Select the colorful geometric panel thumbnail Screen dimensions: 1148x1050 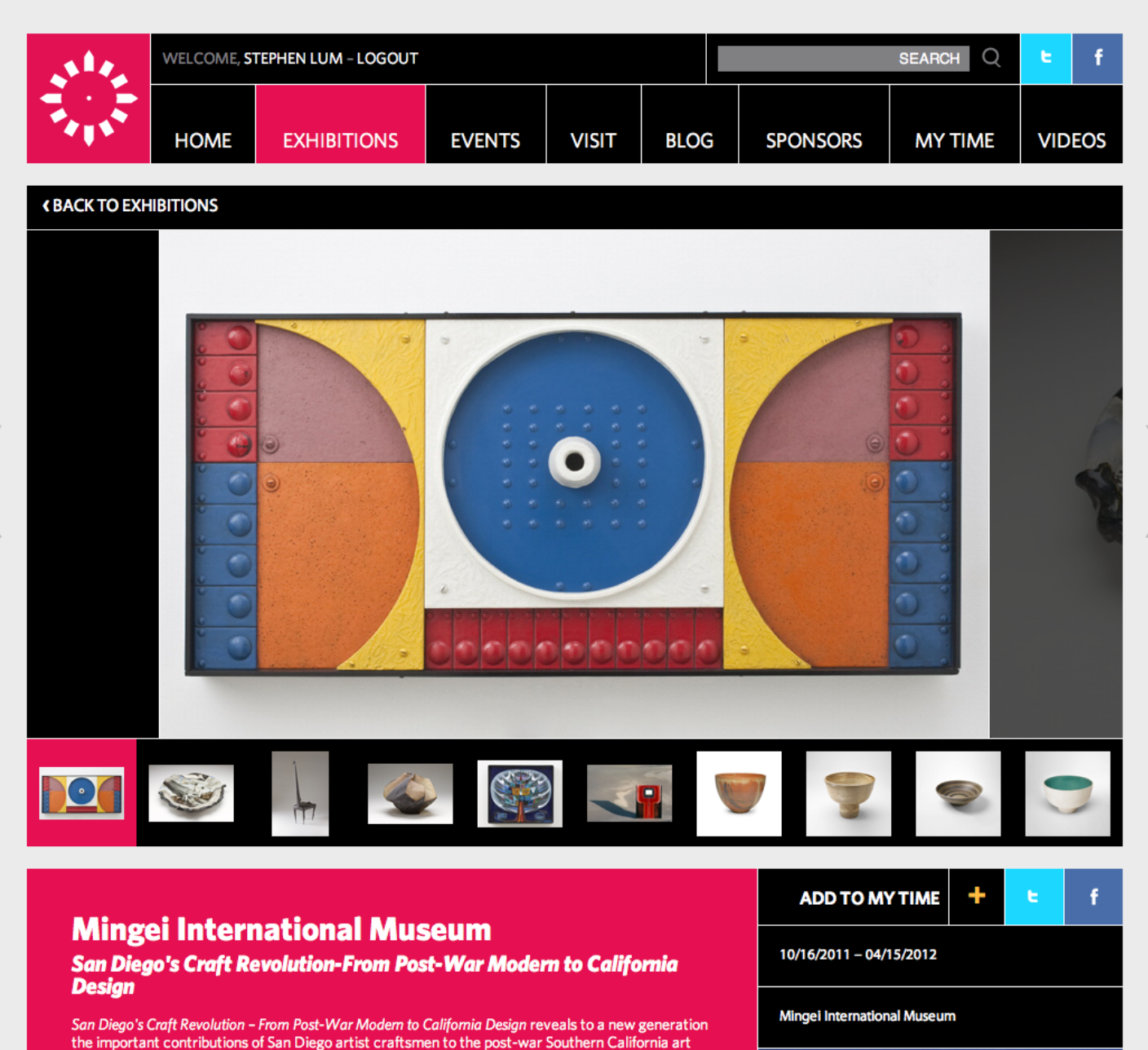[x=82, y=792]
